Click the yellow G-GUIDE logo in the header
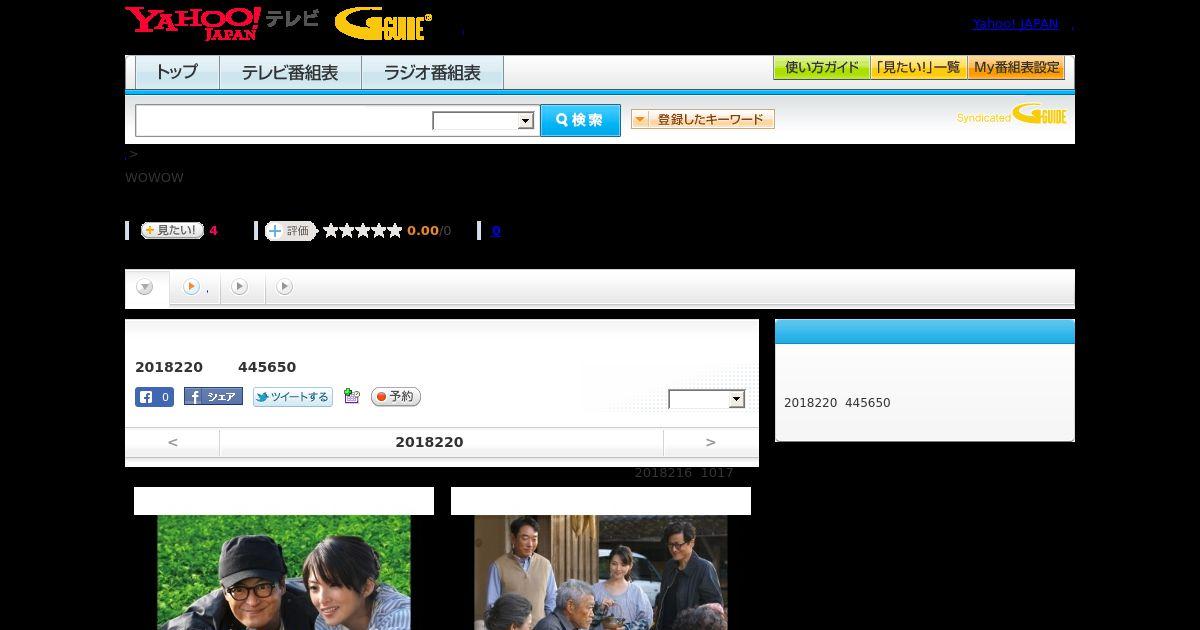The image size is (1200, 630). click(x=383, y=24)
